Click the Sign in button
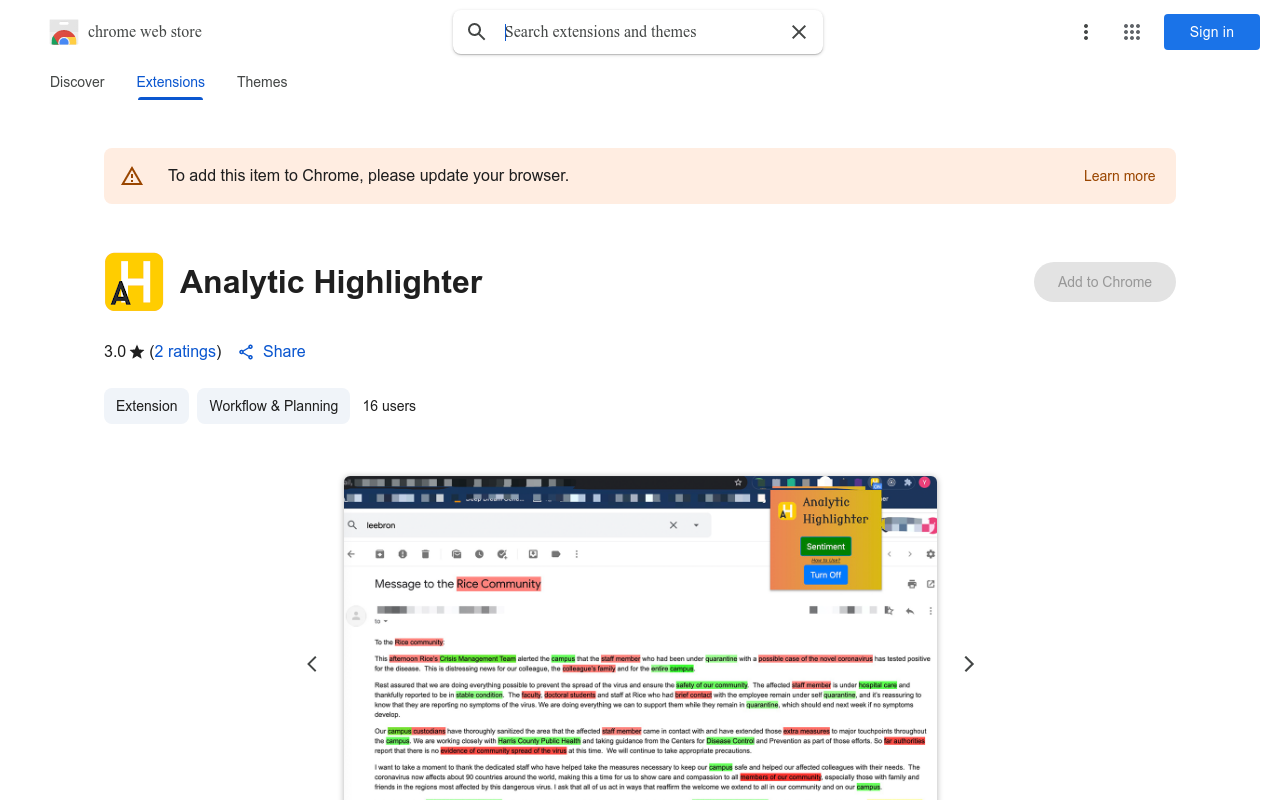 (x=1212, y=32)
